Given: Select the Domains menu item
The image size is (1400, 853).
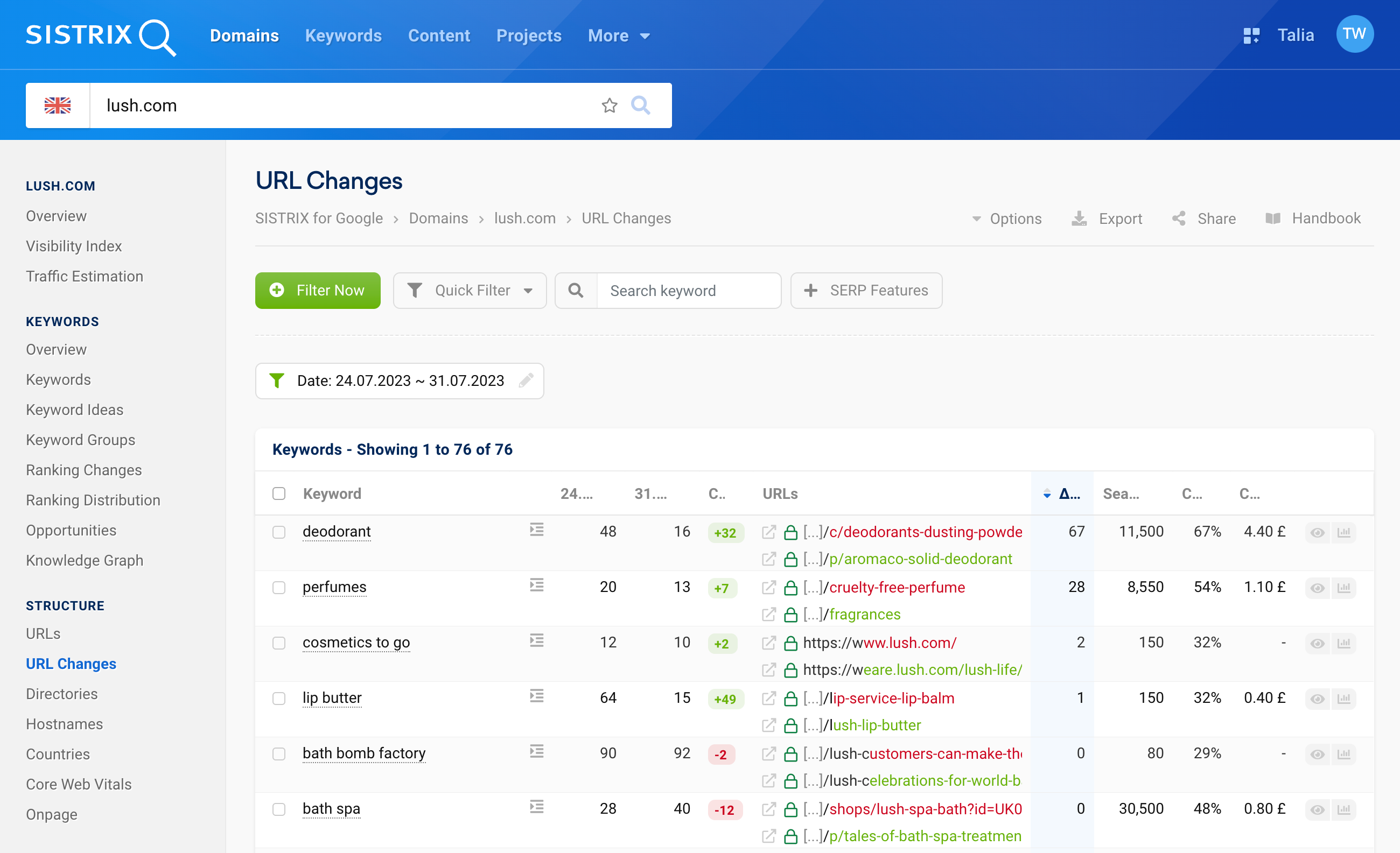Looking at the screenshot, I should pyautogui.click(x=245, y=35).
